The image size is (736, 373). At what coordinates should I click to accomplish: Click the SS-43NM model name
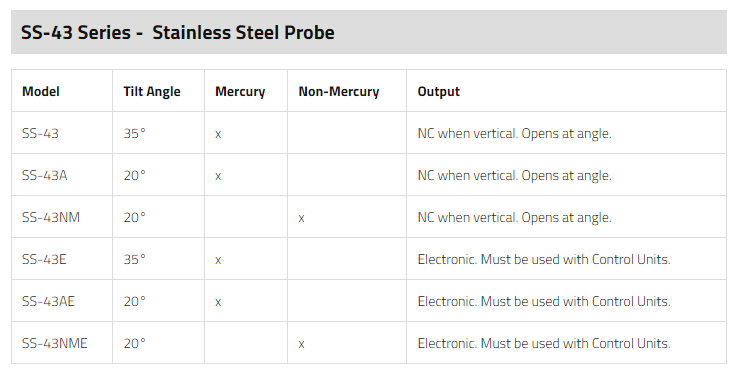pos(51,217)
